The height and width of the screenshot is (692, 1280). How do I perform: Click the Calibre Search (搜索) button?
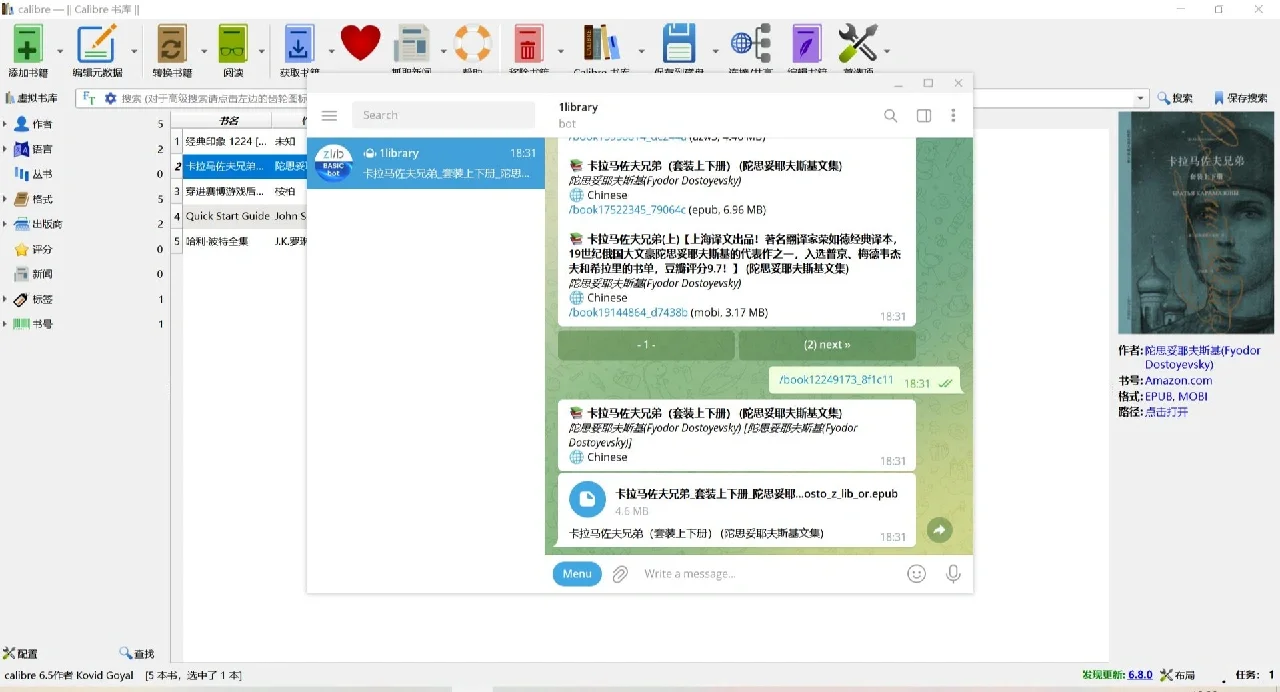[x=1175, y=98]
